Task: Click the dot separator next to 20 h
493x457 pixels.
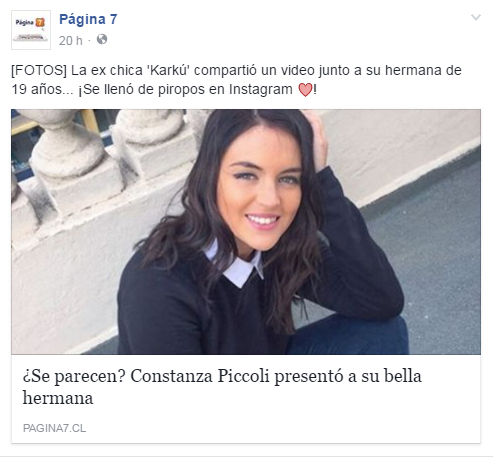Action: coord(89,41)
